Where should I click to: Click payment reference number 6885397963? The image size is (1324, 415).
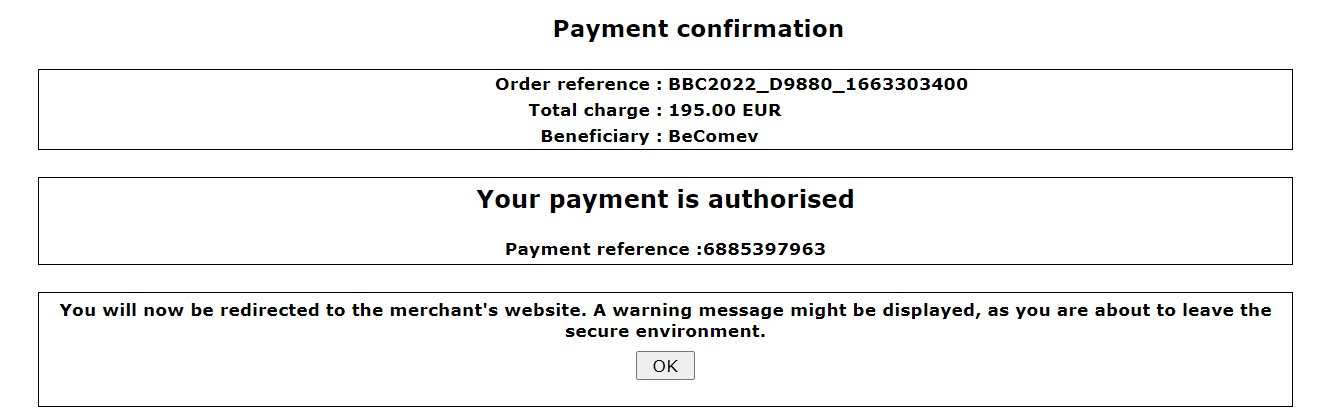764,249
